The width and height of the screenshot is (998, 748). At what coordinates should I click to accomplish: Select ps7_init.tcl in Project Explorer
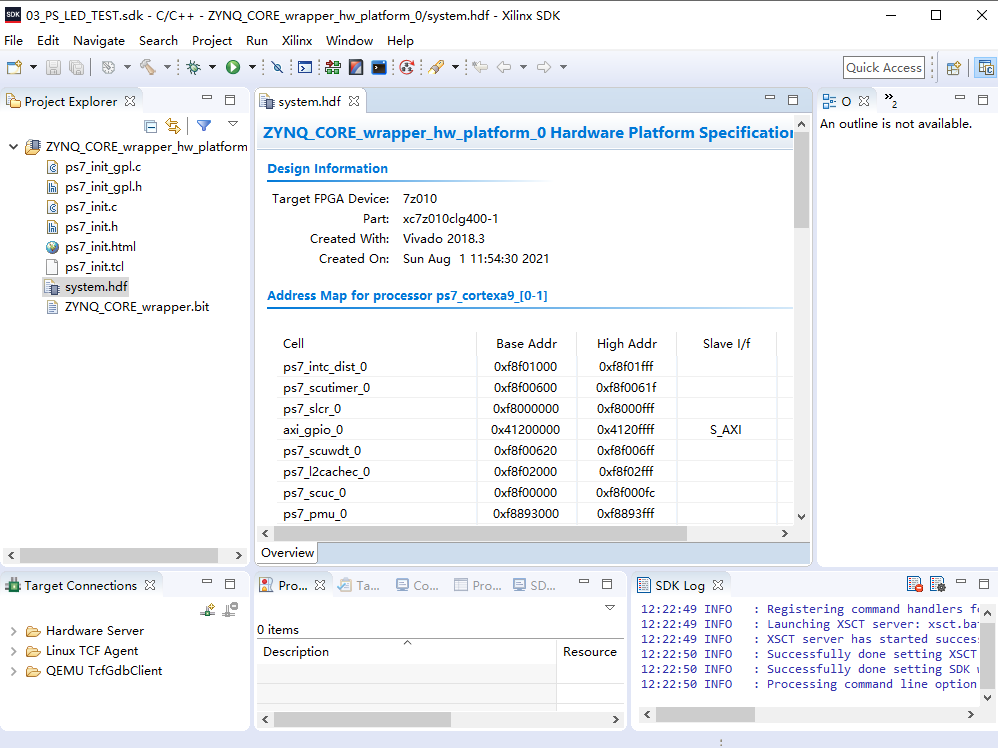pos(94,267)
